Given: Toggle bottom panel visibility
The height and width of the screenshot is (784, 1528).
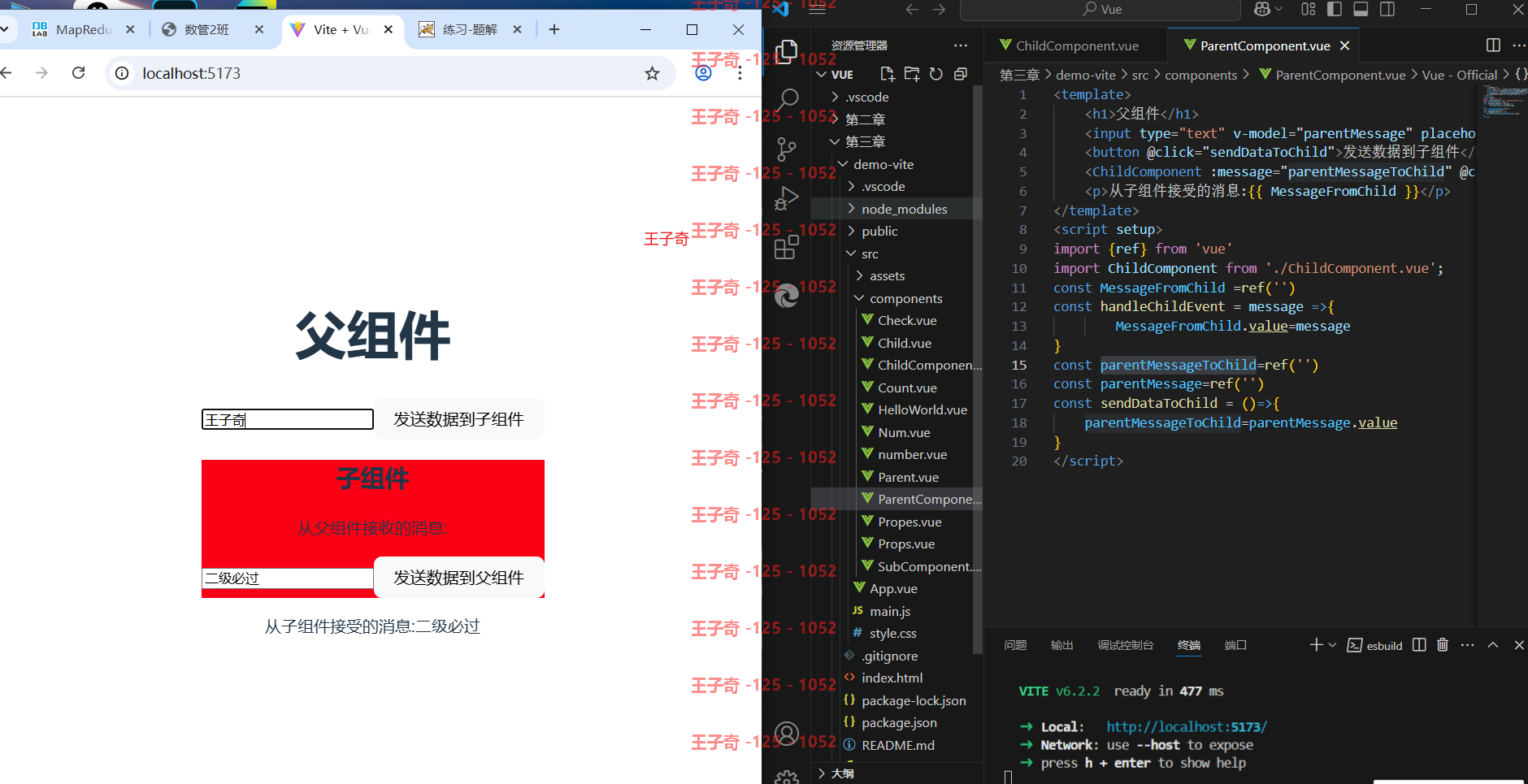Looking at the screenshot, I should pos(1361,10).
